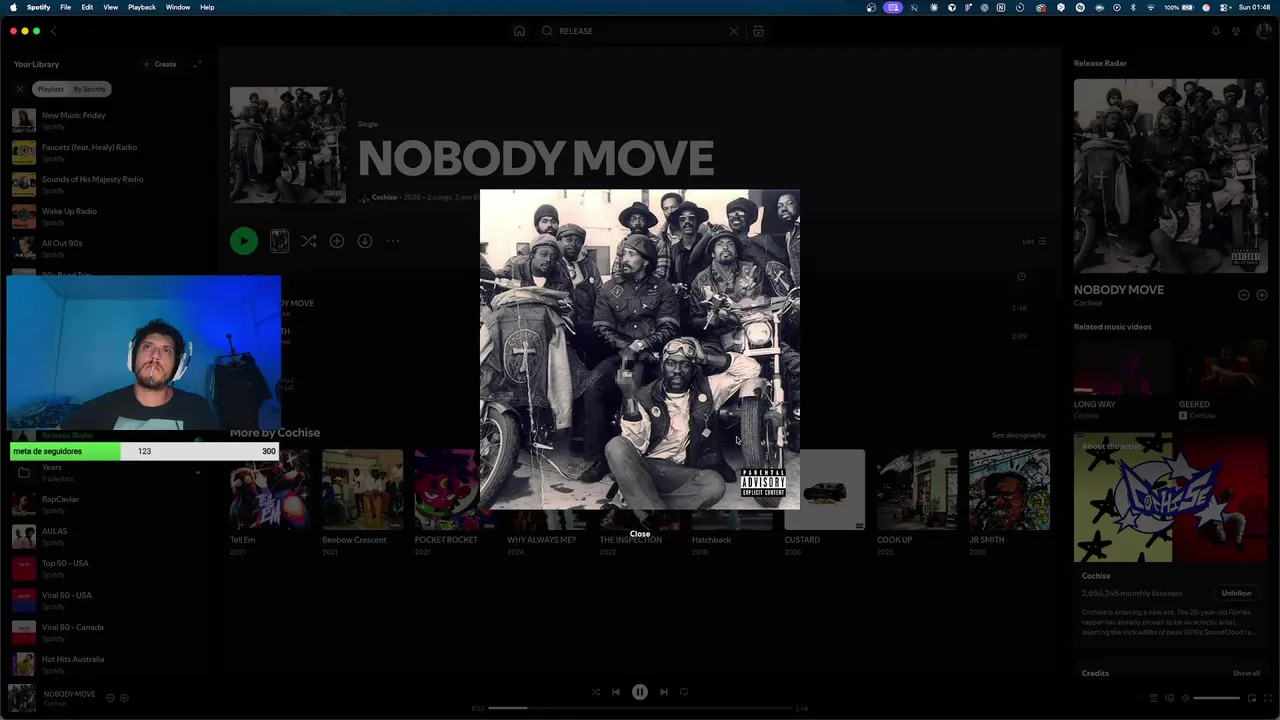Open Viral 50 - Canada playlist
1280x720 pixels.
[x=108, y=632]
